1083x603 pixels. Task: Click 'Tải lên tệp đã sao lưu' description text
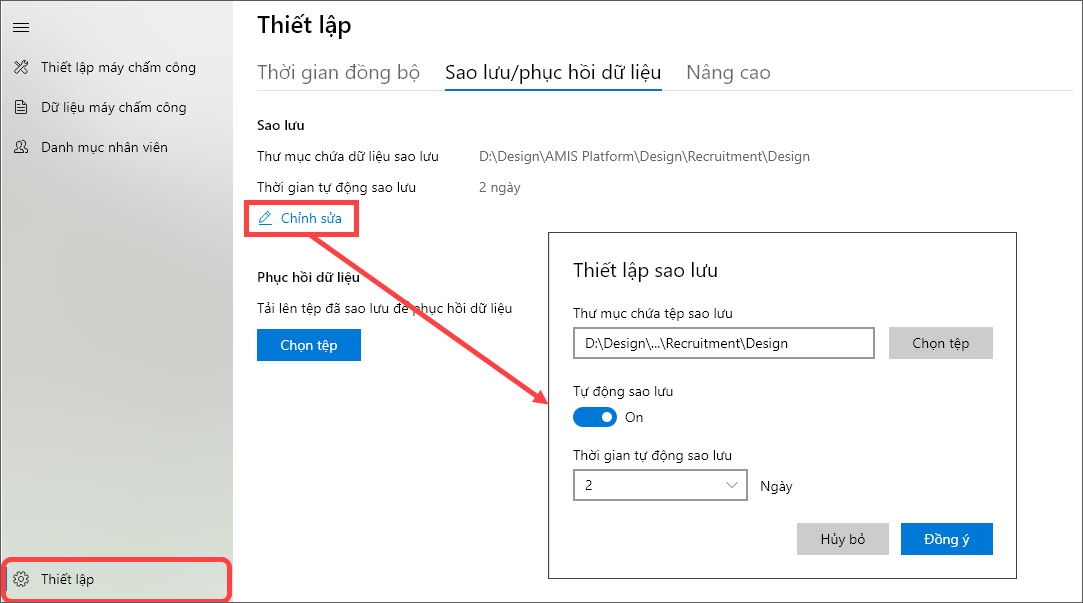coord(385,308)
